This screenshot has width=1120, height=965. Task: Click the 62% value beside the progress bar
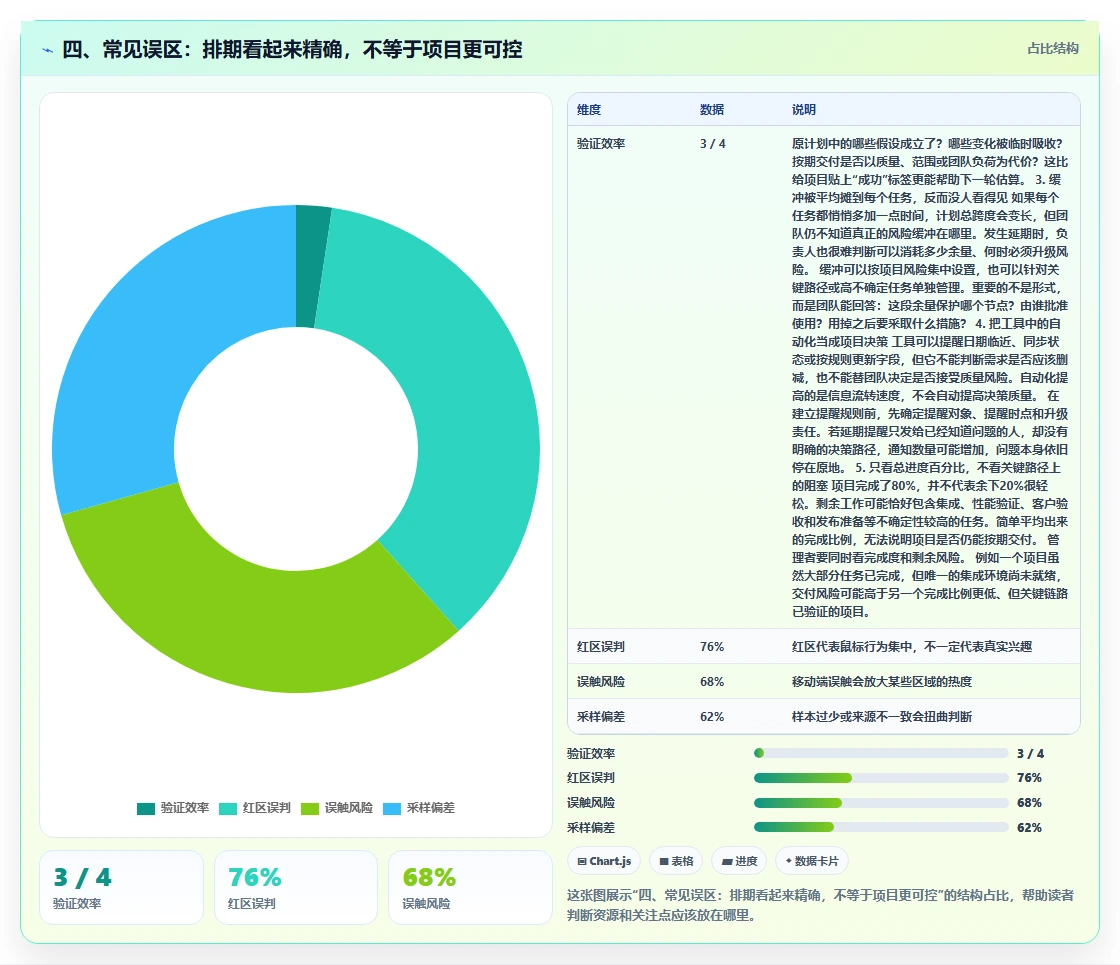pyautogui.click(x=1029, y=827)
